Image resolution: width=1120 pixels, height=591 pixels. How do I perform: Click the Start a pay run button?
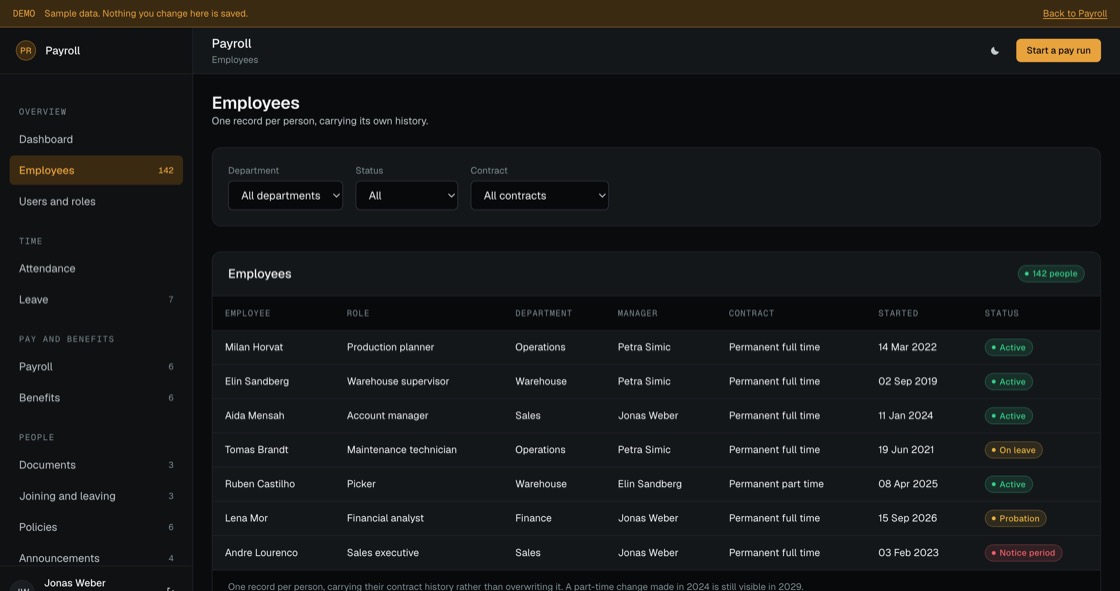pyautogui.click(x=1058, y=51)
